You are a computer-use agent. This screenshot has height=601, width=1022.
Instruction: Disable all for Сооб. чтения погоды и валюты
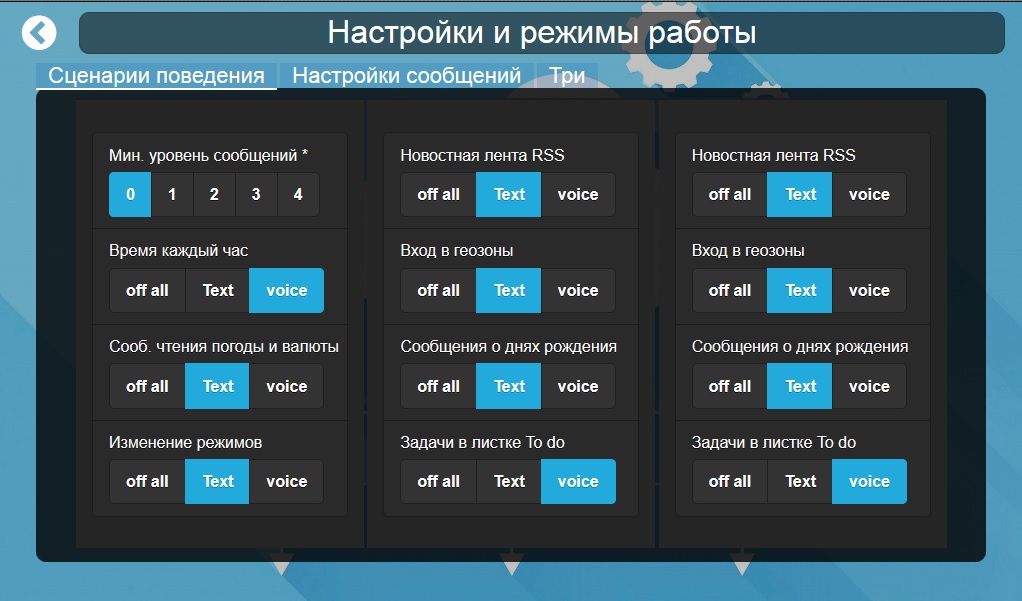pos(147,386)
